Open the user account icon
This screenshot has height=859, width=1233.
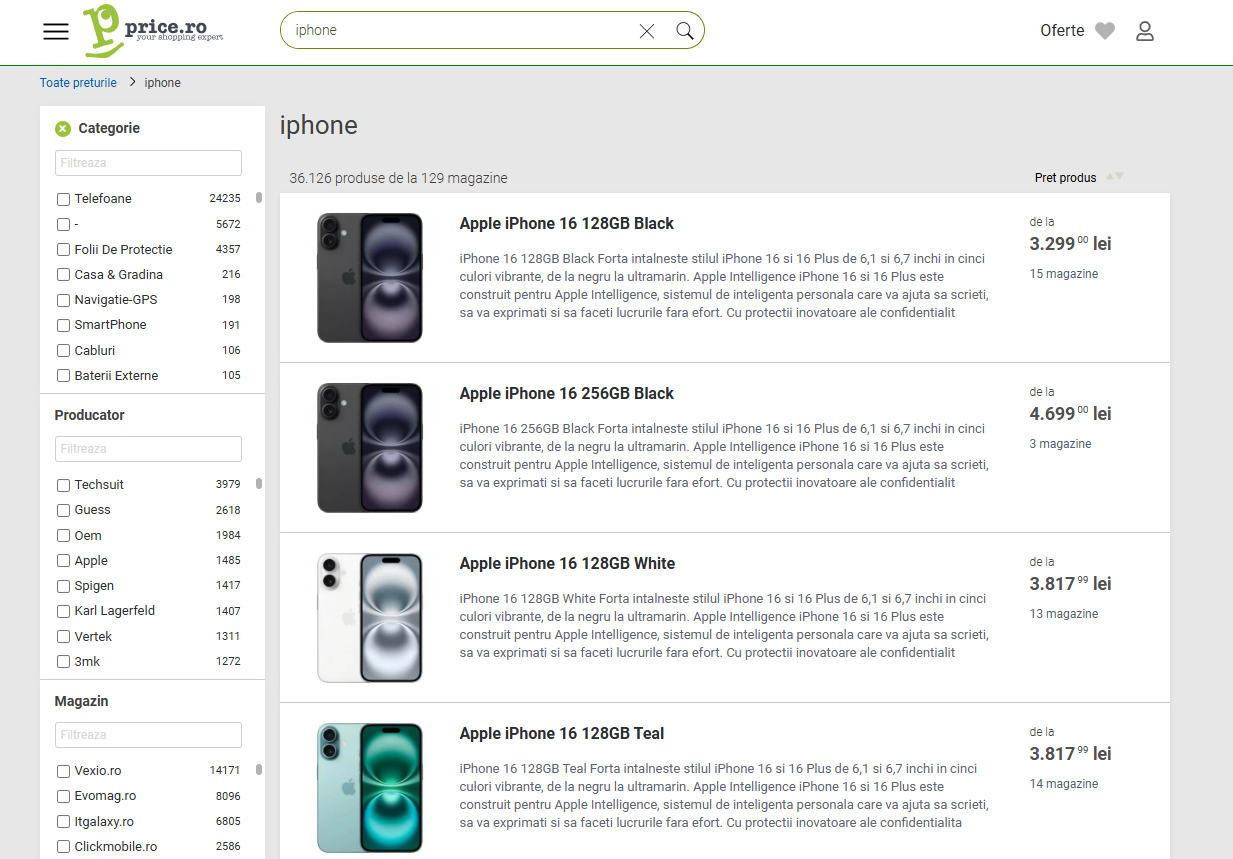[x=1145, y=31]
